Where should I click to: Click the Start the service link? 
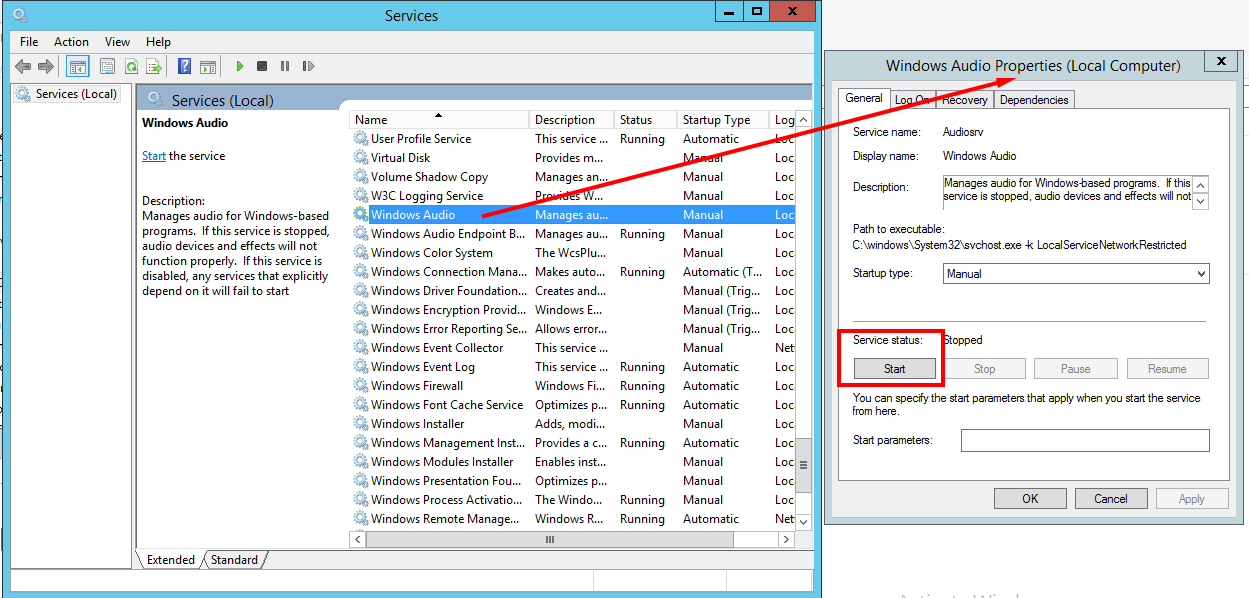(x=154, y=156)
